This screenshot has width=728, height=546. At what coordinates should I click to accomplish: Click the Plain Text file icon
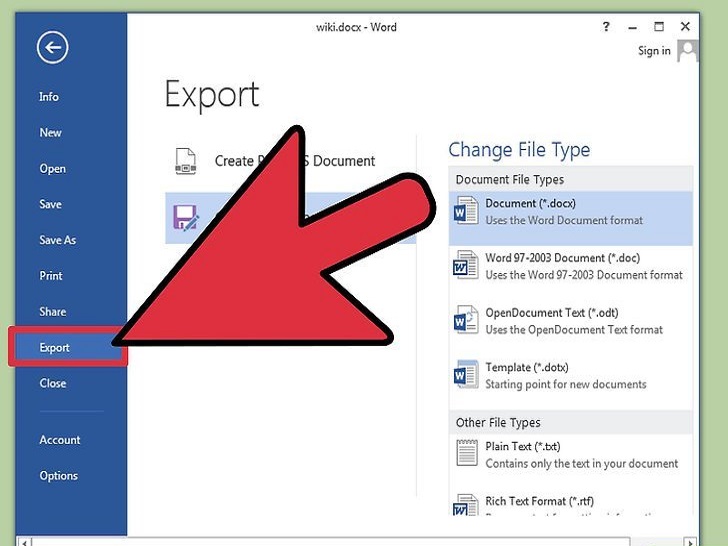467,453
